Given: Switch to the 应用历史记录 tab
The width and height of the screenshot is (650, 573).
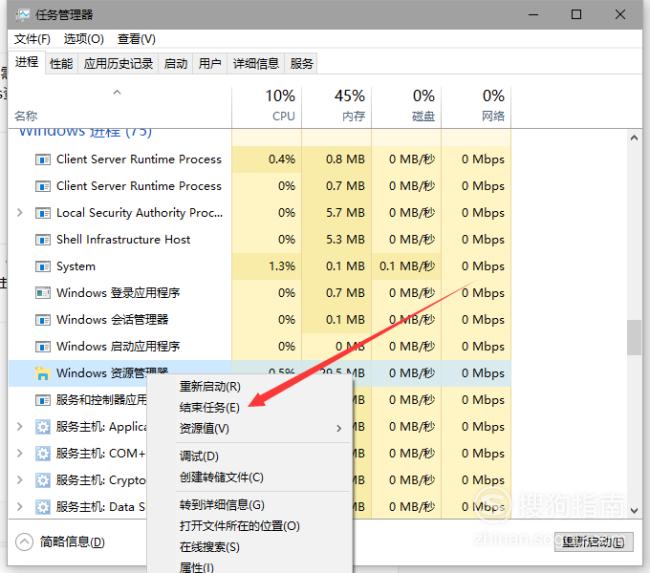Looking at the screenshot, I should point(118,63).
